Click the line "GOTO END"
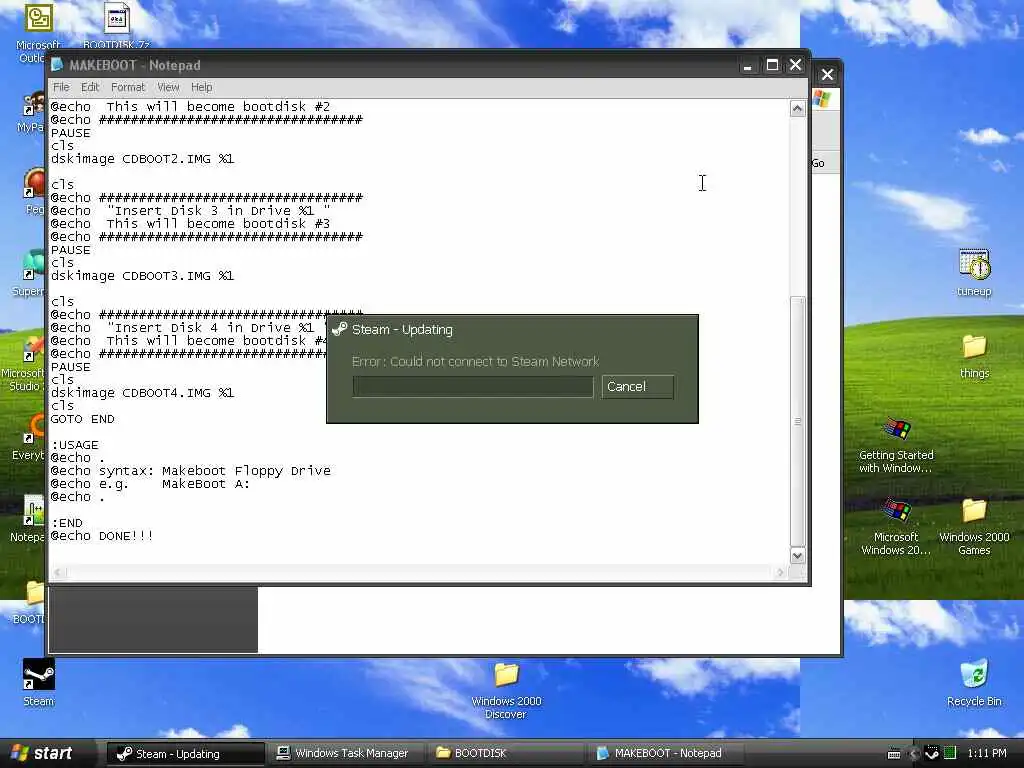 (82, 419)
